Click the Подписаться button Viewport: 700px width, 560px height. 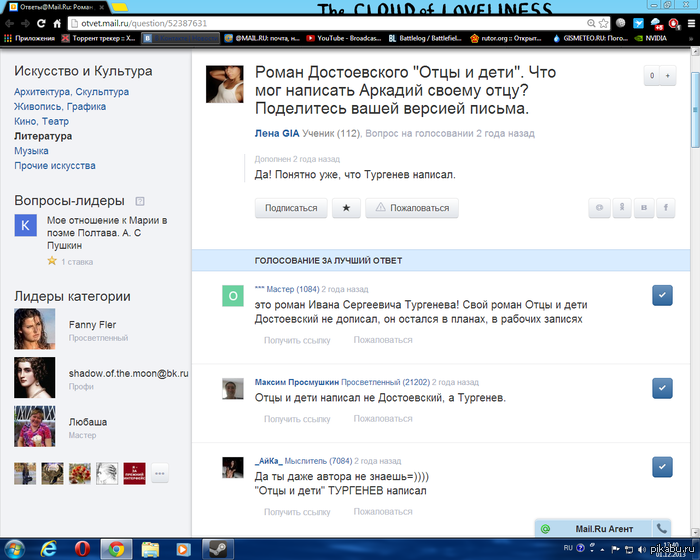291,208
